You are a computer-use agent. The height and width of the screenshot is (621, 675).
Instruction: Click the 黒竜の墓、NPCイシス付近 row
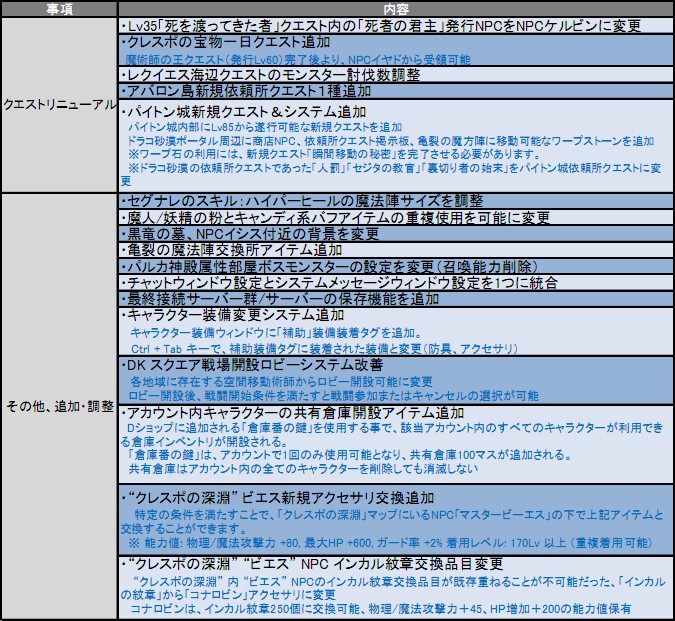[396, 234]
